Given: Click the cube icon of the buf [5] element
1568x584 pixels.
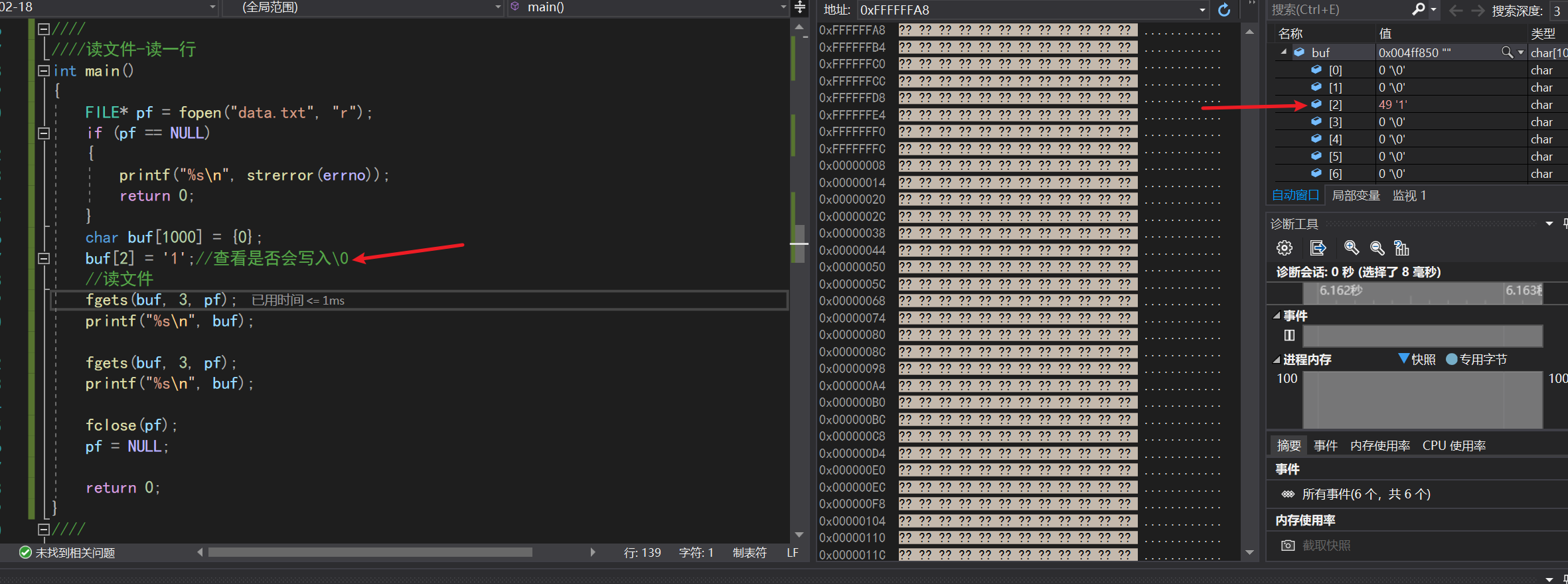Looking at the screenshot, I should pyautogui.click(x=1316, y=156).
